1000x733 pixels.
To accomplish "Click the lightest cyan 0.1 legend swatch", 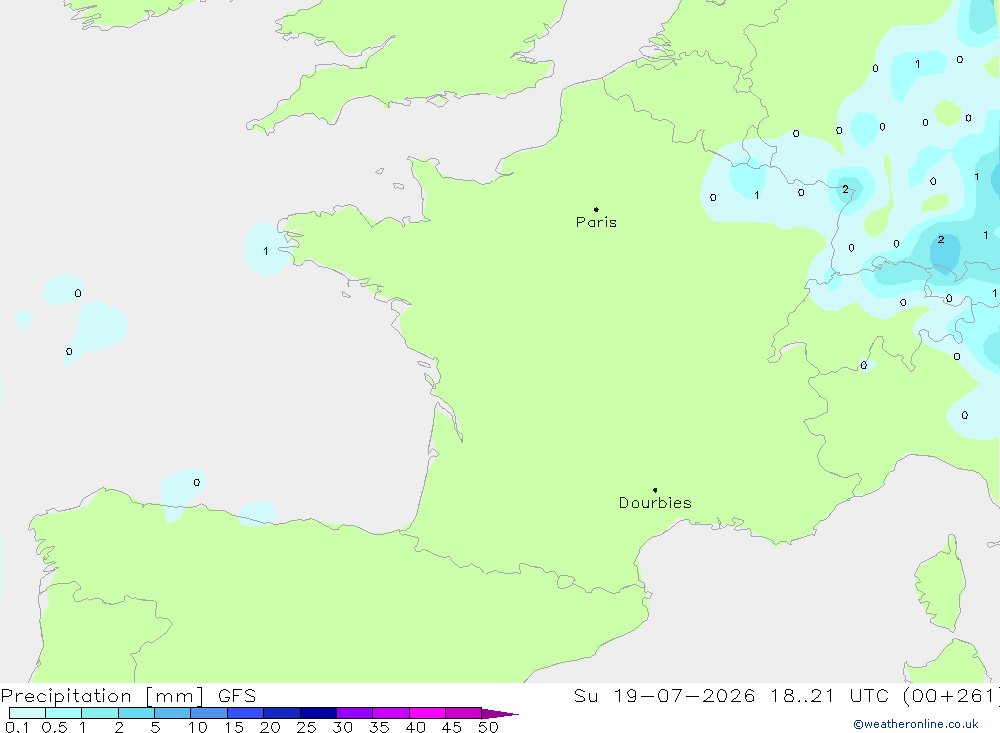I will click(x=27, y=713).
